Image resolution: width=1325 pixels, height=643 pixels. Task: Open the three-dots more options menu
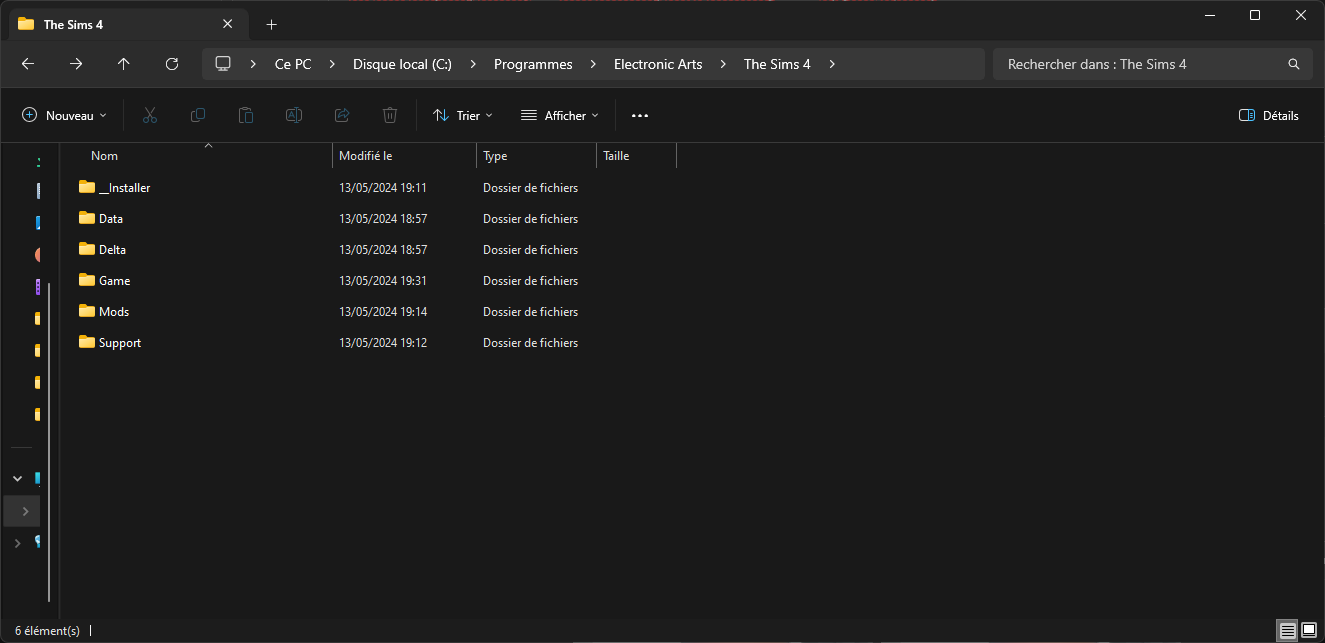(x=640, y=116)
